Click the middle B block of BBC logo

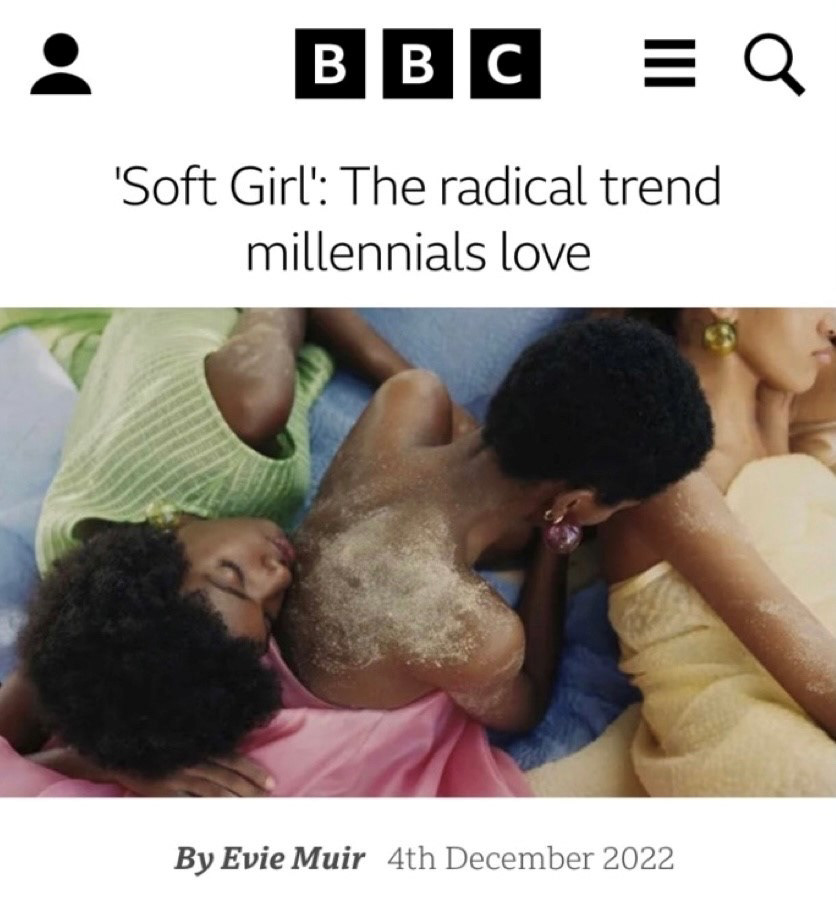click(417, 63)
